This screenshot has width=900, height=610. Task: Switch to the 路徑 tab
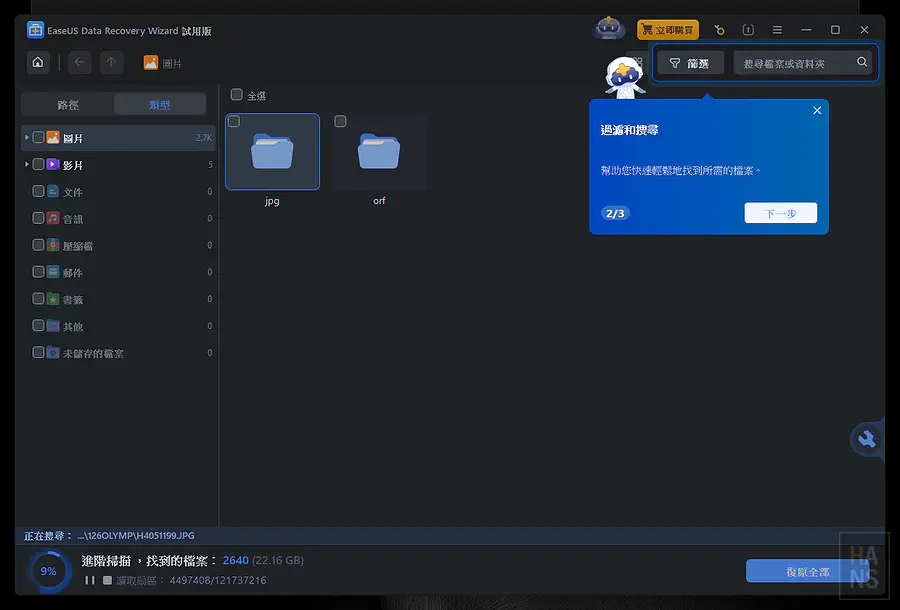(68, 103)
